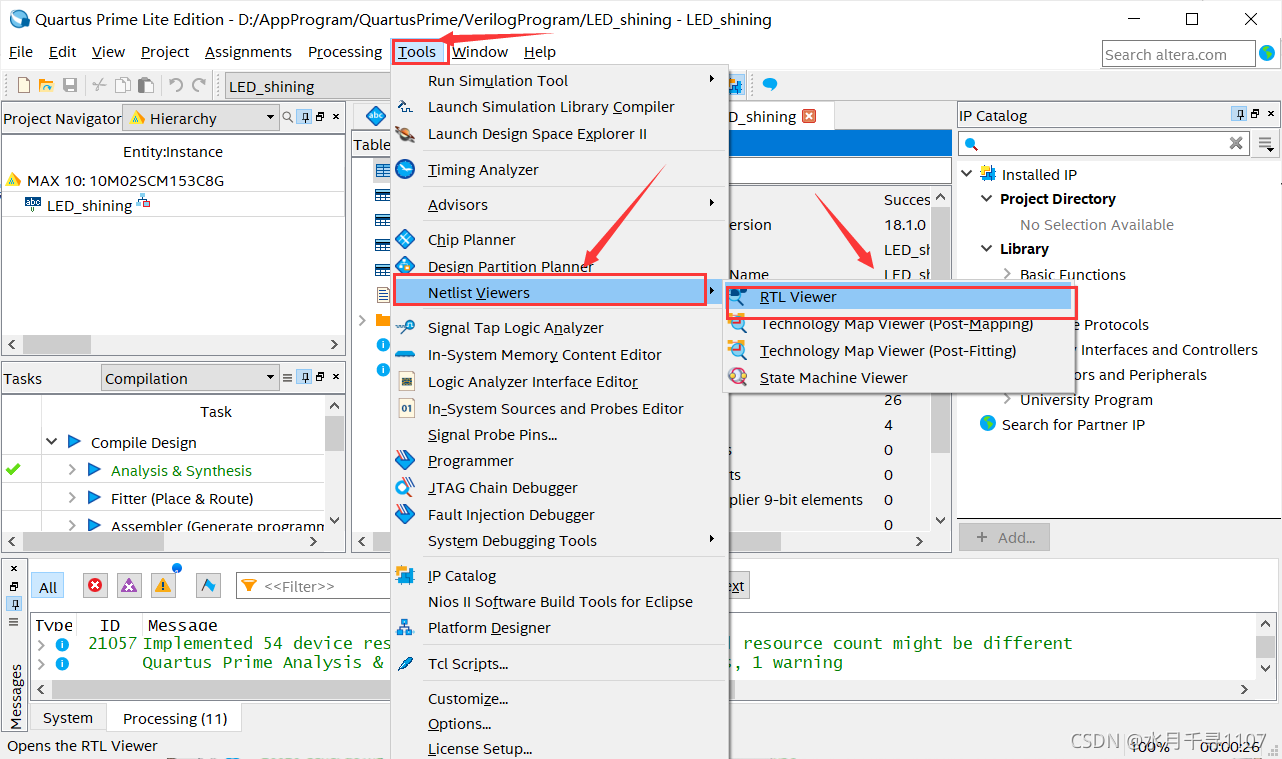Click the search icon in Project Navigator header
Image resolution: width=1282 pixels, height=759 pixels.
pos(288,117)
